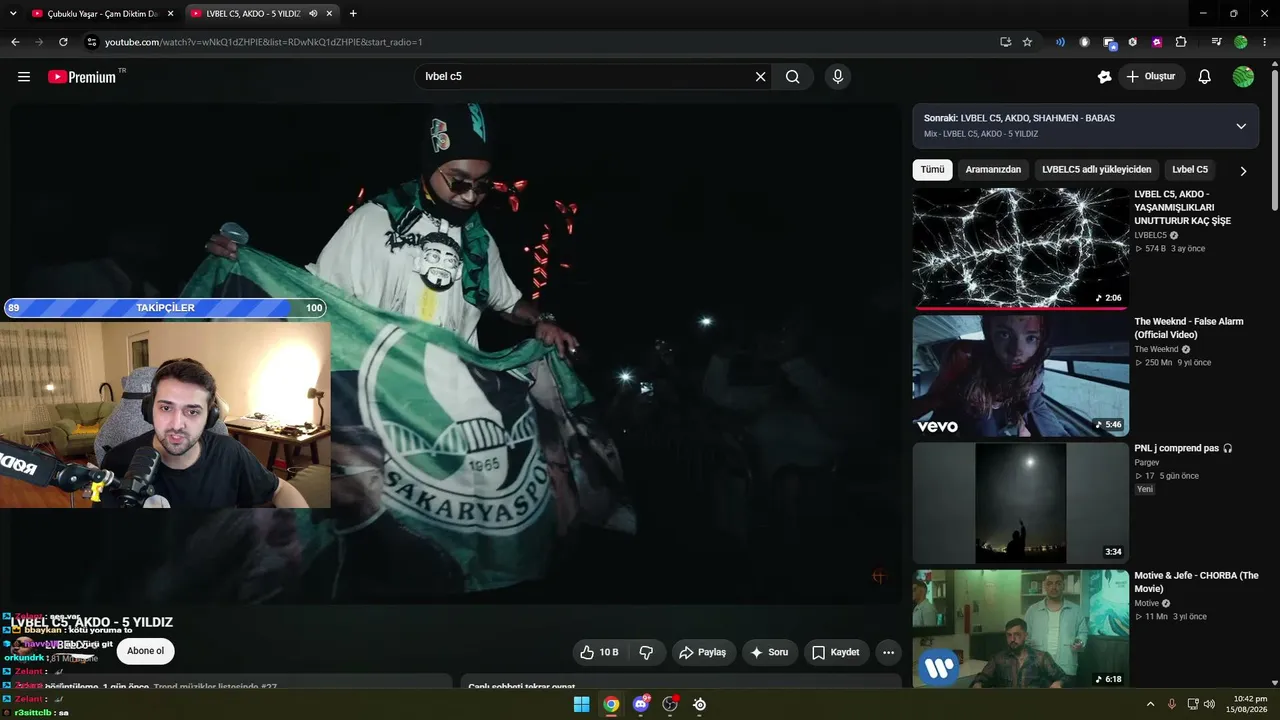Close the Çubuklu Yaşar tab
1280x720 pixels.
click(170, 14)
